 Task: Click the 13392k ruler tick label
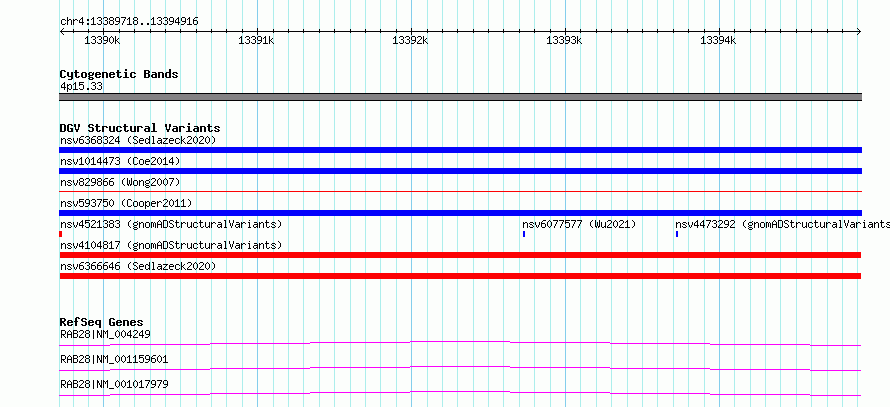coord(410,40)
